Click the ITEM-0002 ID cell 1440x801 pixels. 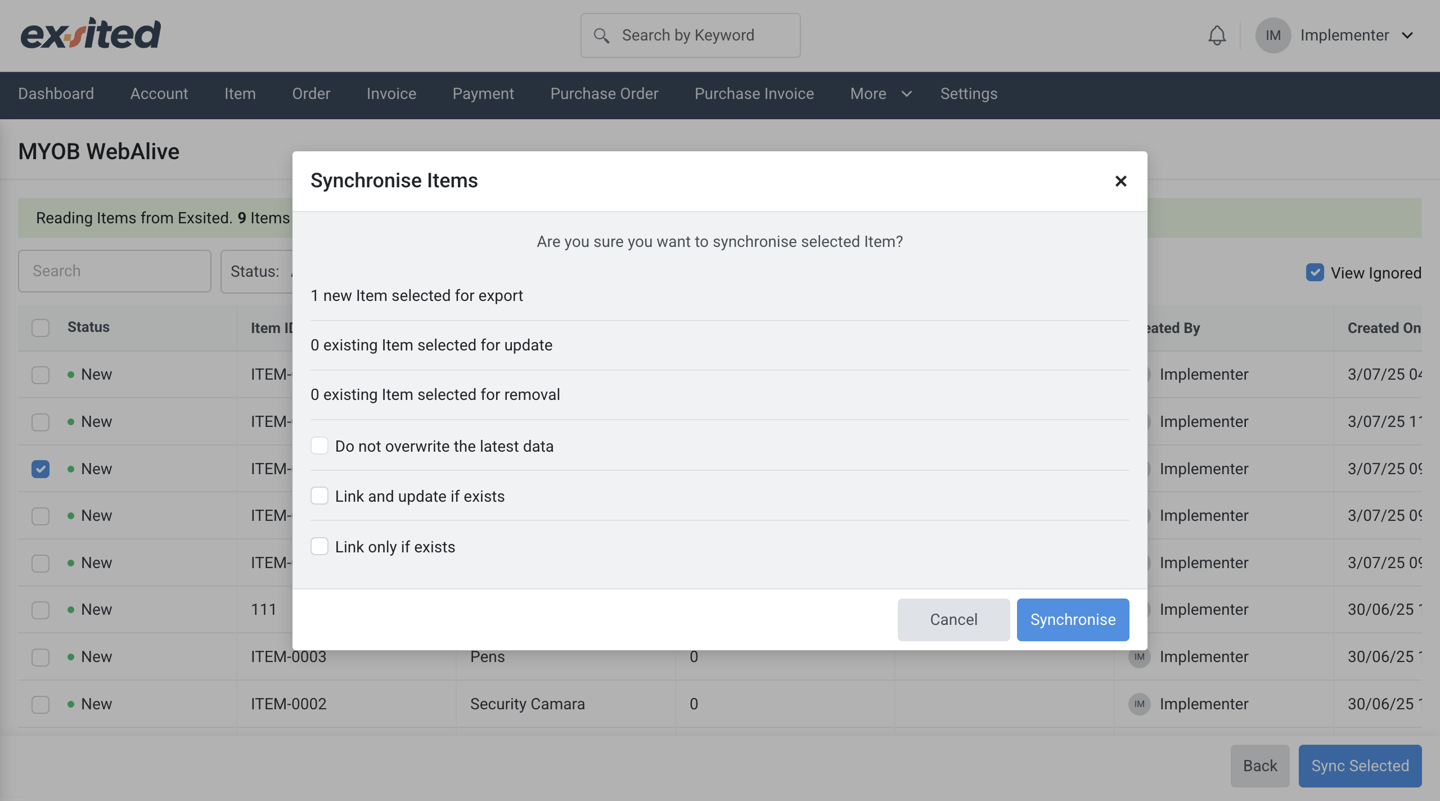pos(289,704)
